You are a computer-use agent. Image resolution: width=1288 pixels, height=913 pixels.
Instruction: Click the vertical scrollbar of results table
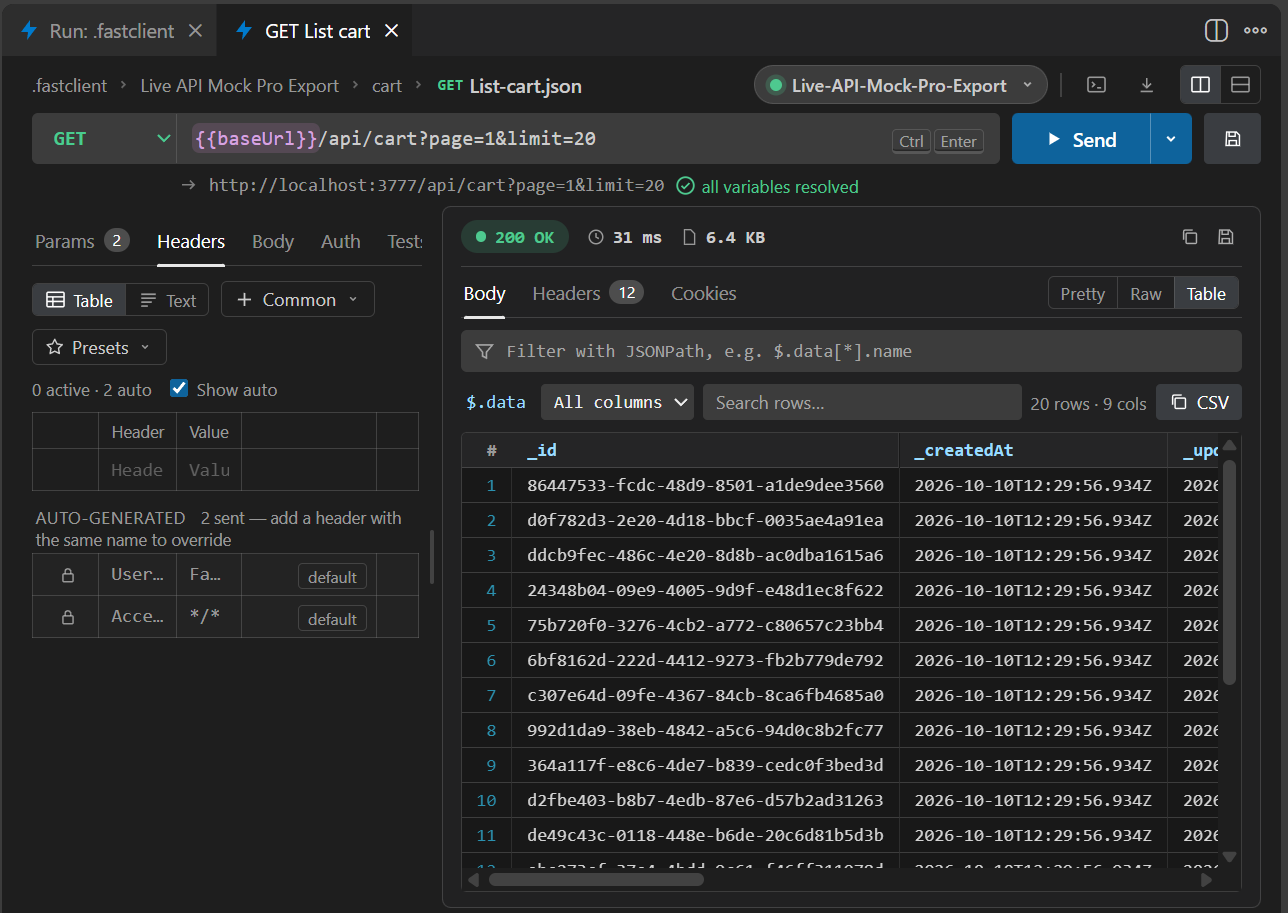[1229, 572]
